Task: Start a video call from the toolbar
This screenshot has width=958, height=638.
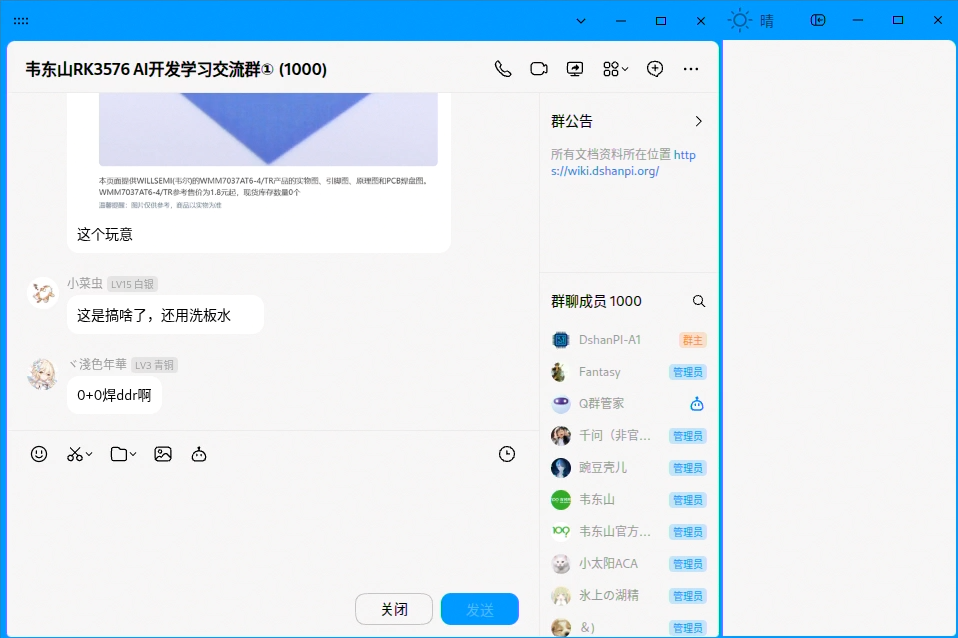Action: pyautogui.click(x=539, y=68)
